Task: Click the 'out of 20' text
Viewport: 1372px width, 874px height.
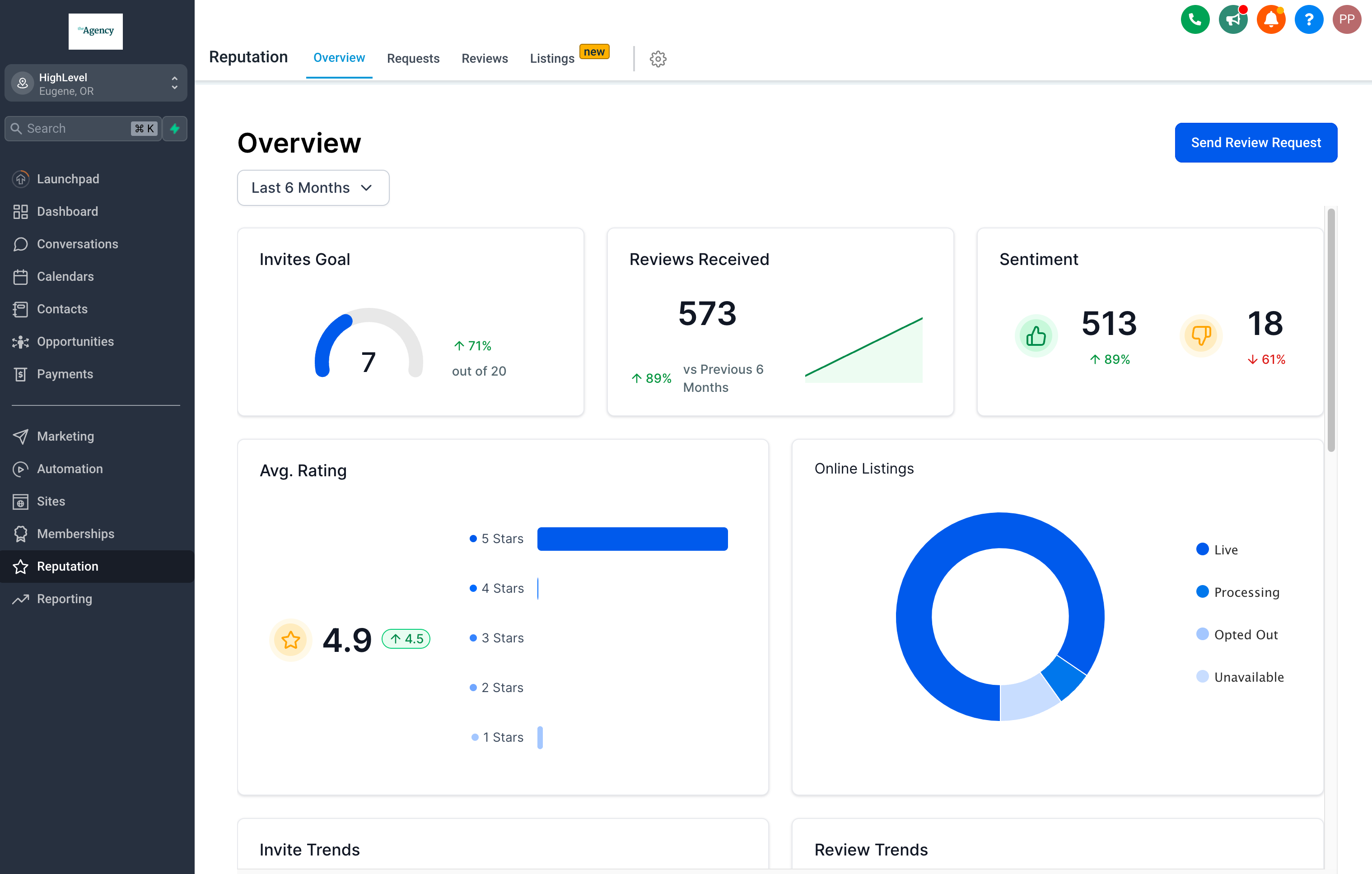Action: tap(479, 371)
